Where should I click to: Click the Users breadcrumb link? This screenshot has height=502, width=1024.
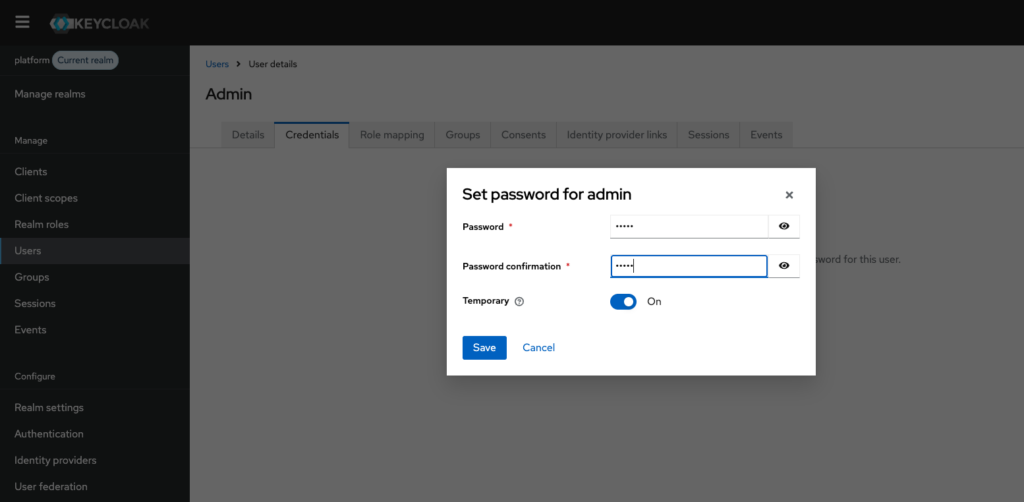click(217, 64)
